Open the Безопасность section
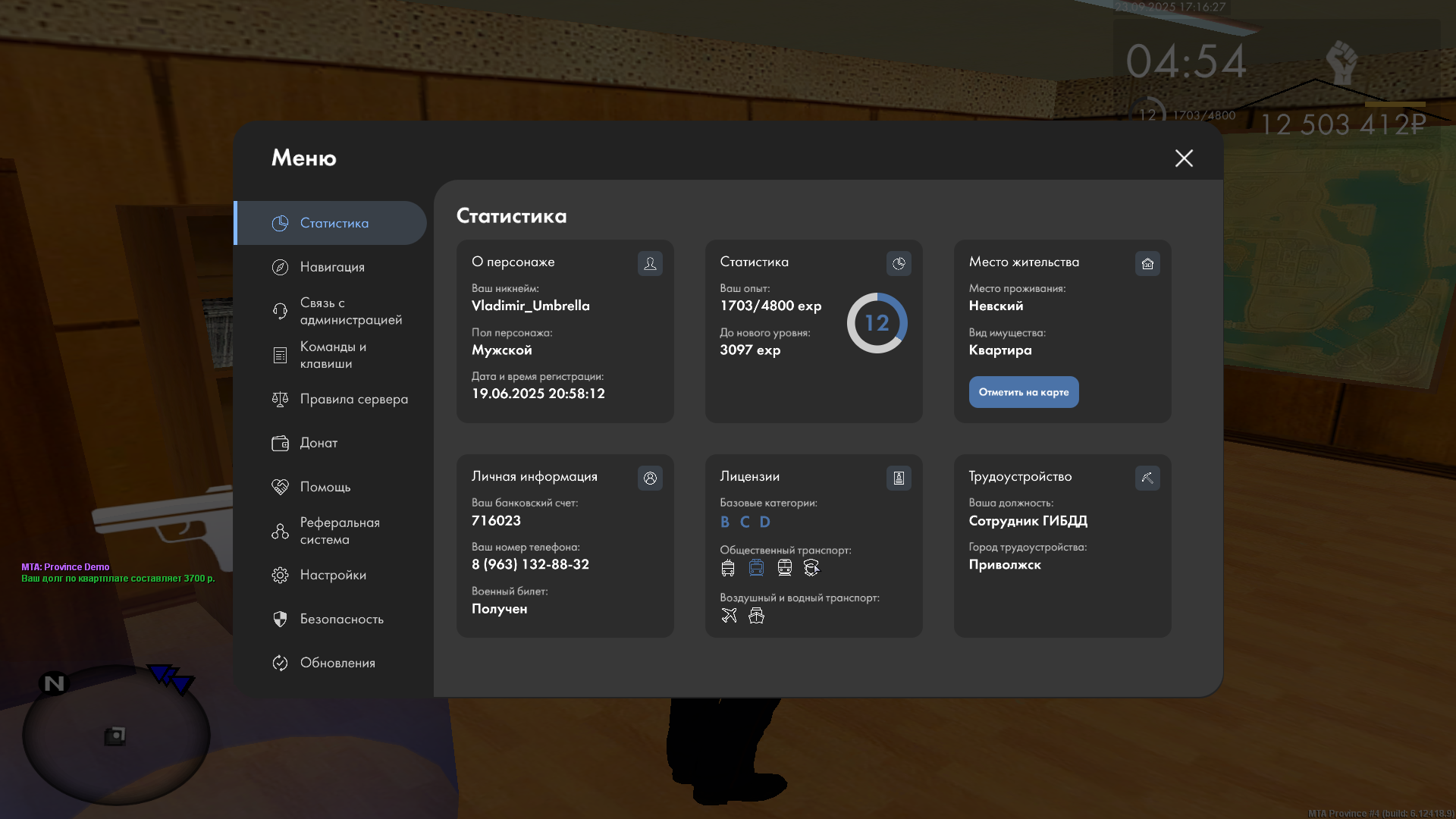The image size is (1456, 819). pos(341,619)
